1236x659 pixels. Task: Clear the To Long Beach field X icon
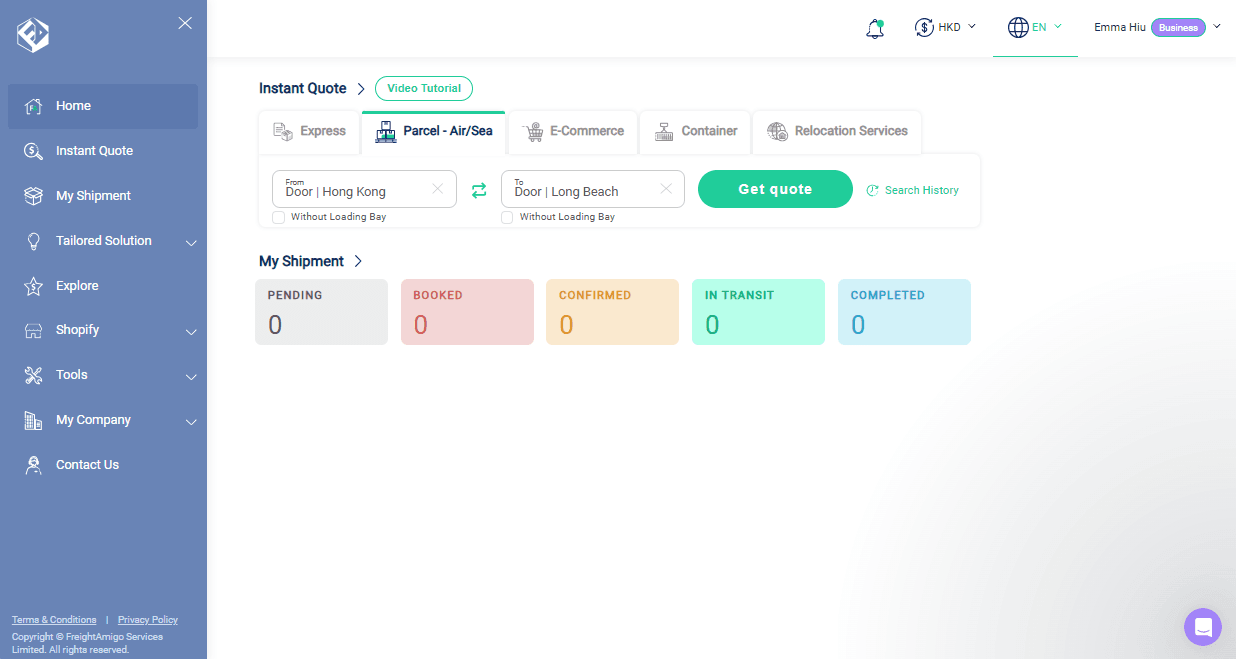coord(666,189)
